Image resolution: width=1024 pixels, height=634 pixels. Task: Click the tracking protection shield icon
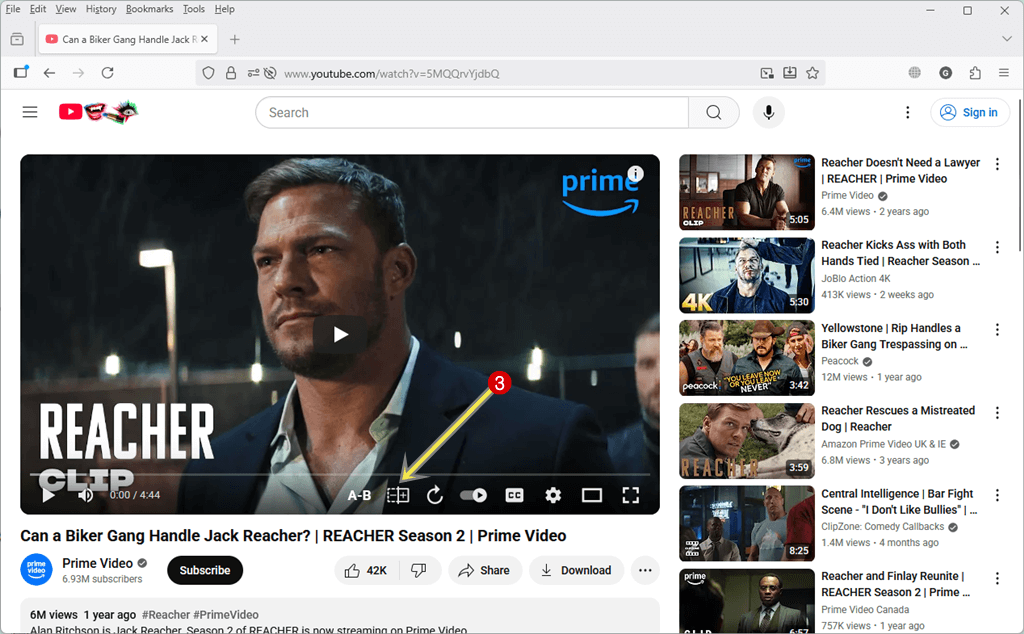tap(208, 73)
